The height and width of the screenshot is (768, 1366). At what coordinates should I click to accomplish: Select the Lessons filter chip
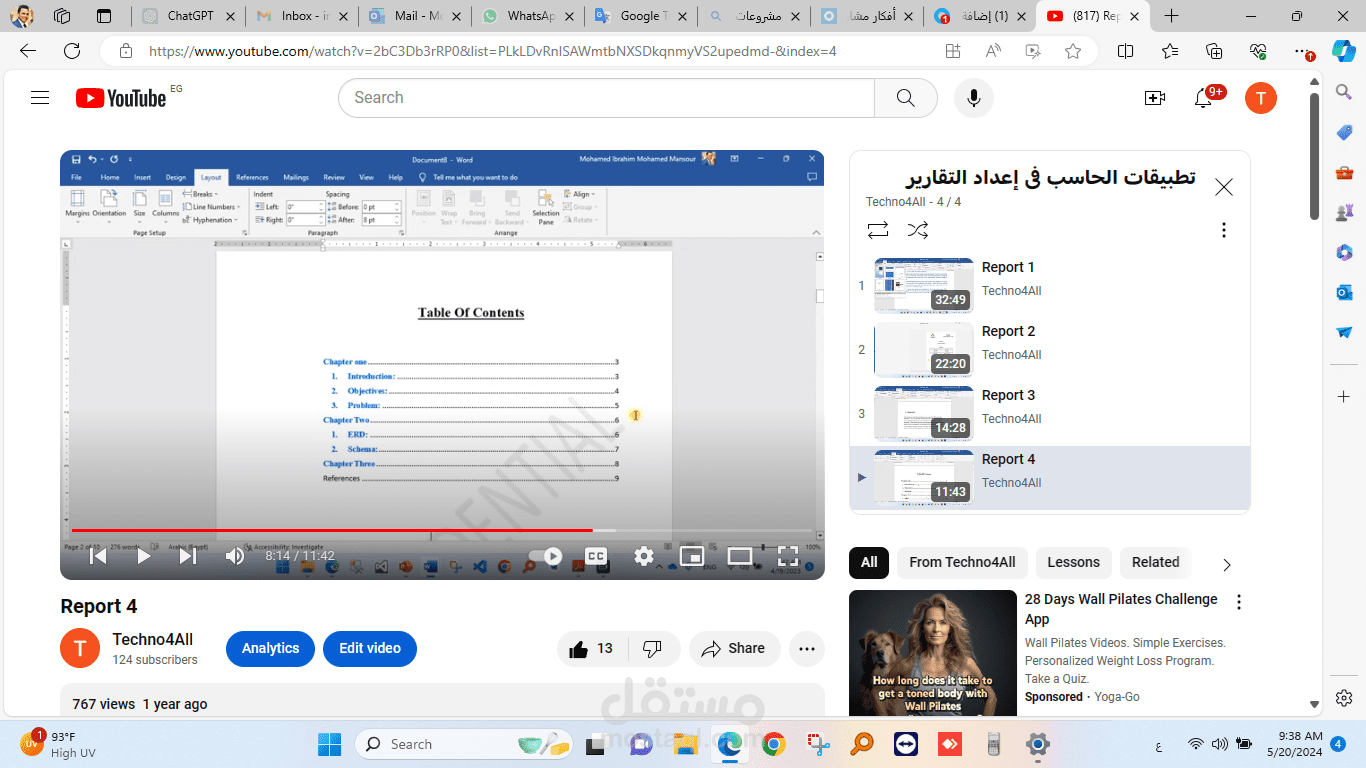point(1073,563)
